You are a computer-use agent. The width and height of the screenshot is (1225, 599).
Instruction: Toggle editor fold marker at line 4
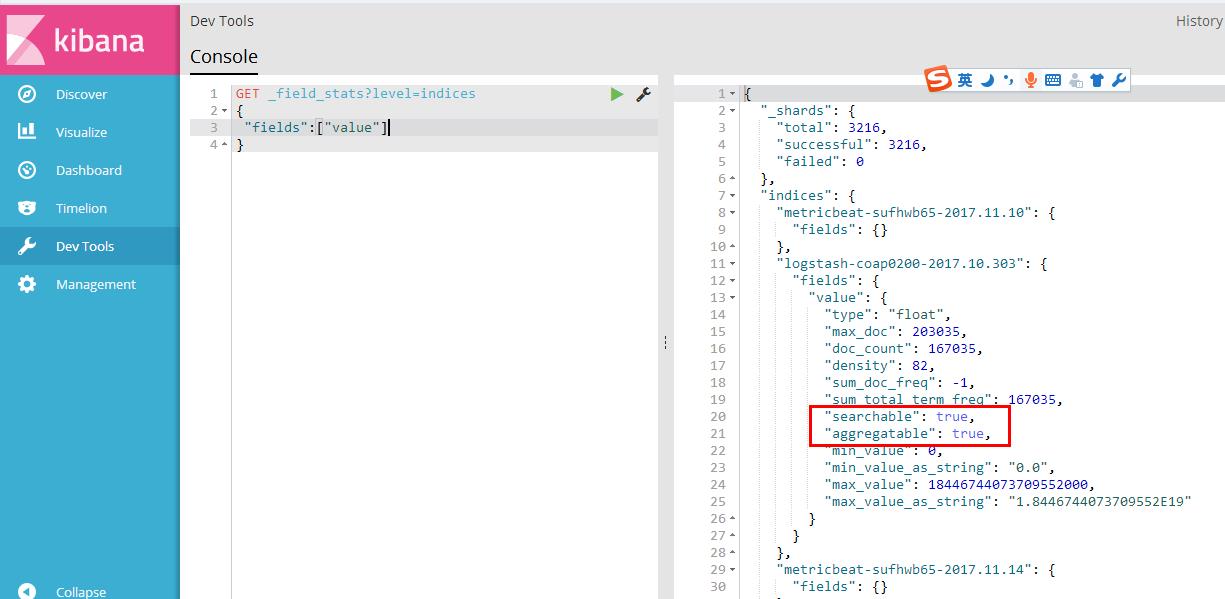click(x=224, y=145)
